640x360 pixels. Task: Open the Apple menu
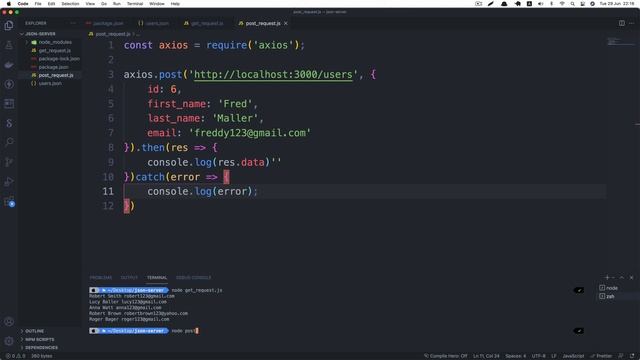[9, 4]
